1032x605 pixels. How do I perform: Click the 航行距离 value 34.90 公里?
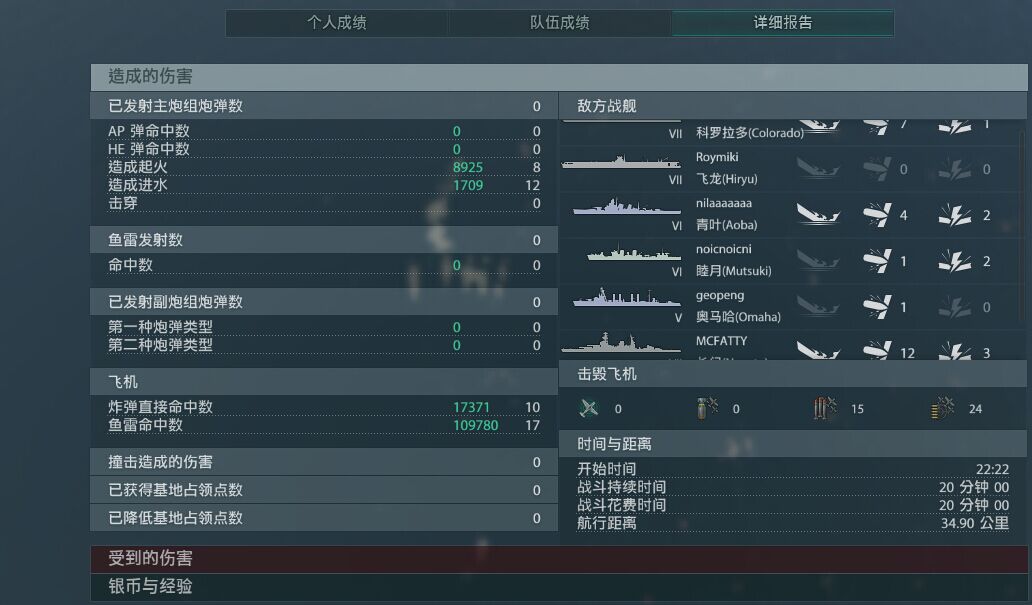[975, 523]
